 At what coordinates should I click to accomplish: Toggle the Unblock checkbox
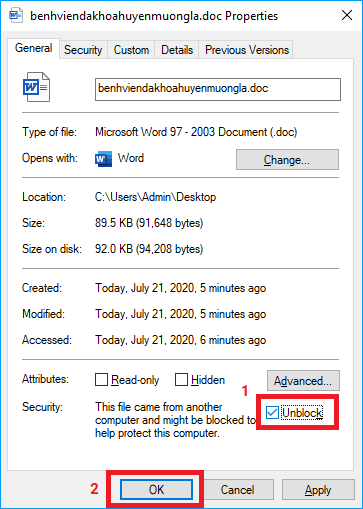[x=272, y=413]
